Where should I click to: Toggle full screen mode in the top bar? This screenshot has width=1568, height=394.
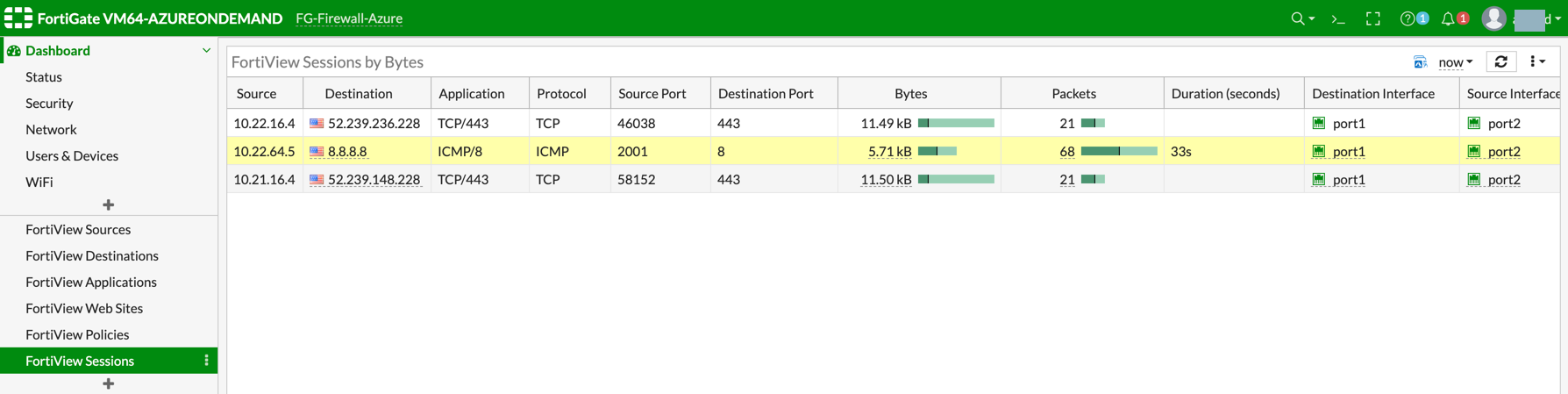click(x=1373, y=18)
